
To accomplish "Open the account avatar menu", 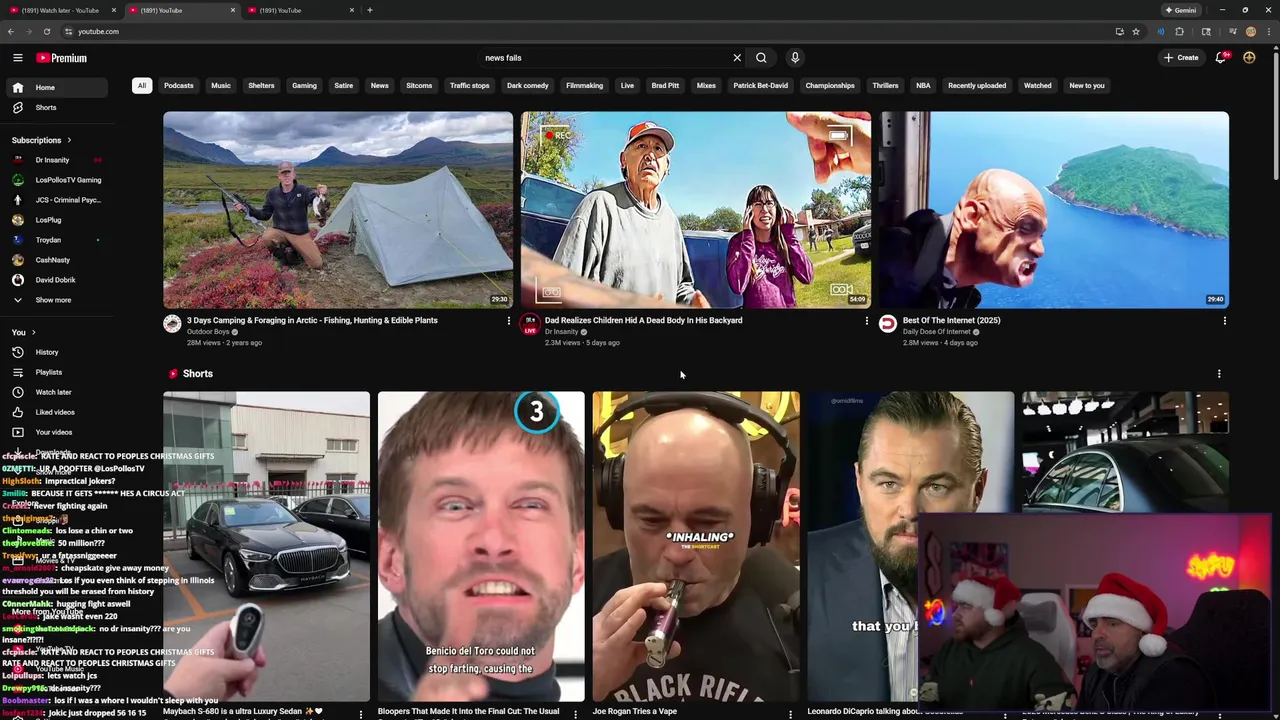I will tap(1249, 58).
